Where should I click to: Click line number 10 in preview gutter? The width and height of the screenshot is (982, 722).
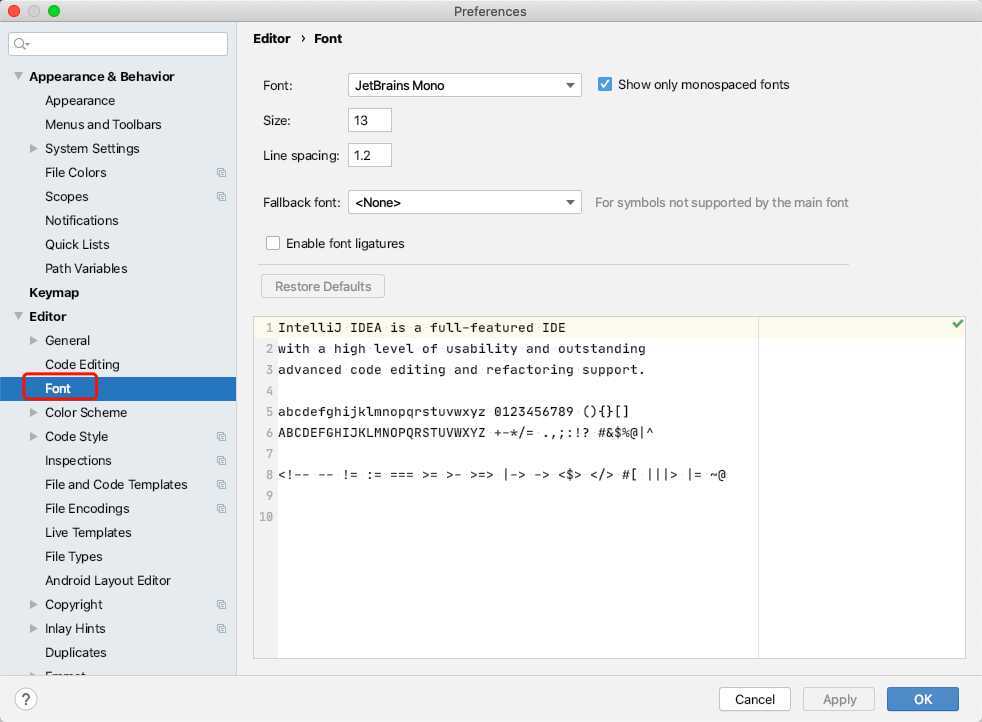[266, 517]
